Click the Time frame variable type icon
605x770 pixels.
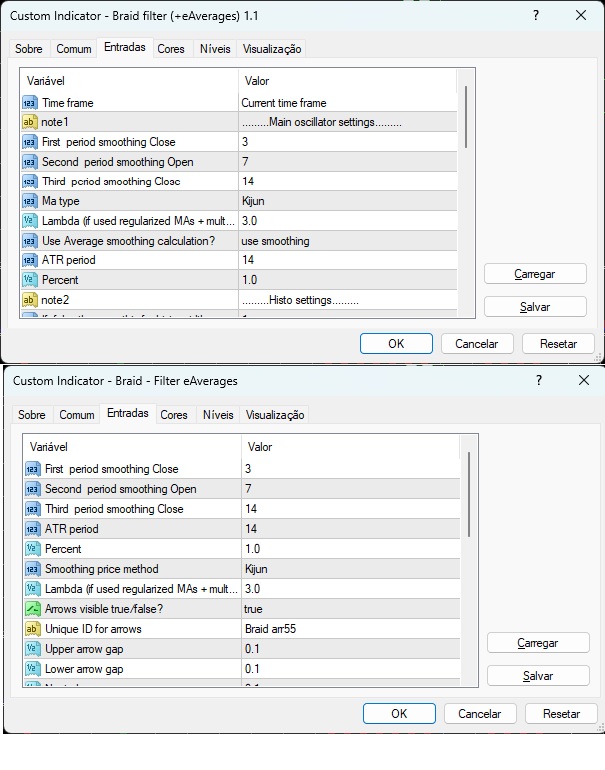pos(29,103)
